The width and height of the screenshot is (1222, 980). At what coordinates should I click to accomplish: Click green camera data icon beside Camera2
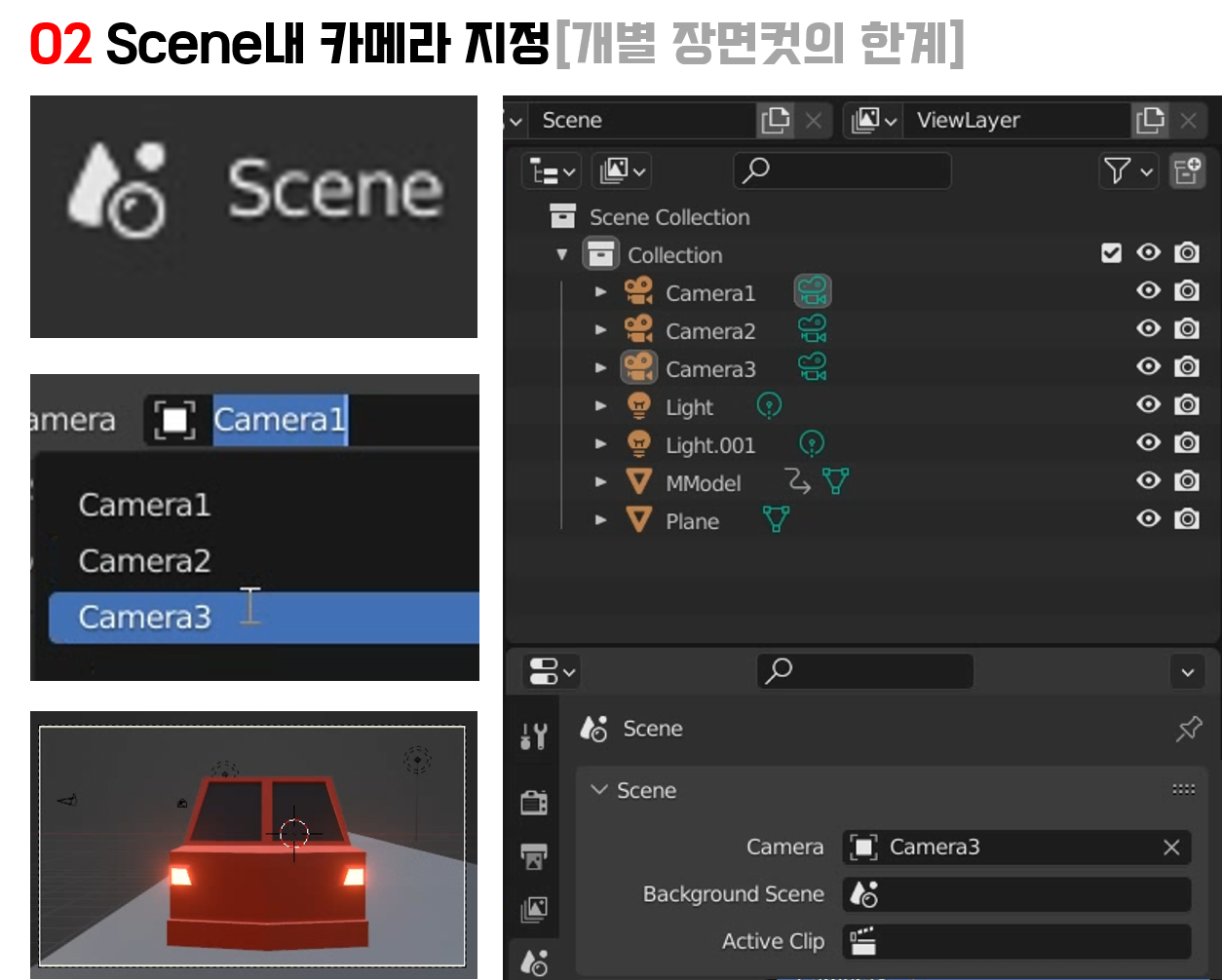812,328
